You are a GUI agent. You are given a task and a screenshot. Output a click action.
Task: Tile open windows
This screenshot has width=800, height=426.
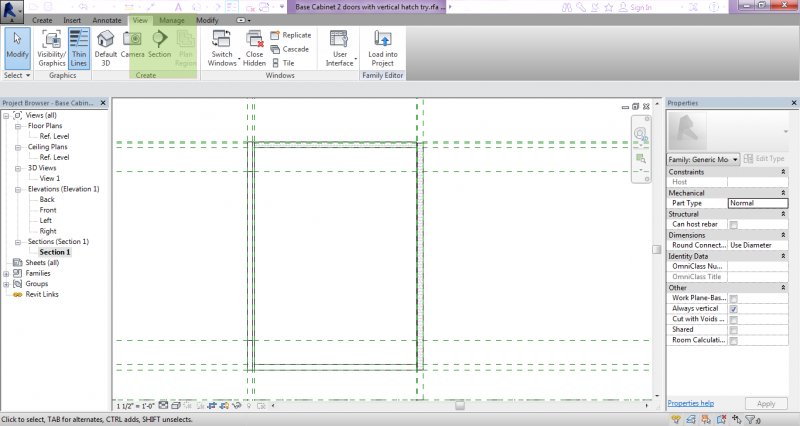283,63
